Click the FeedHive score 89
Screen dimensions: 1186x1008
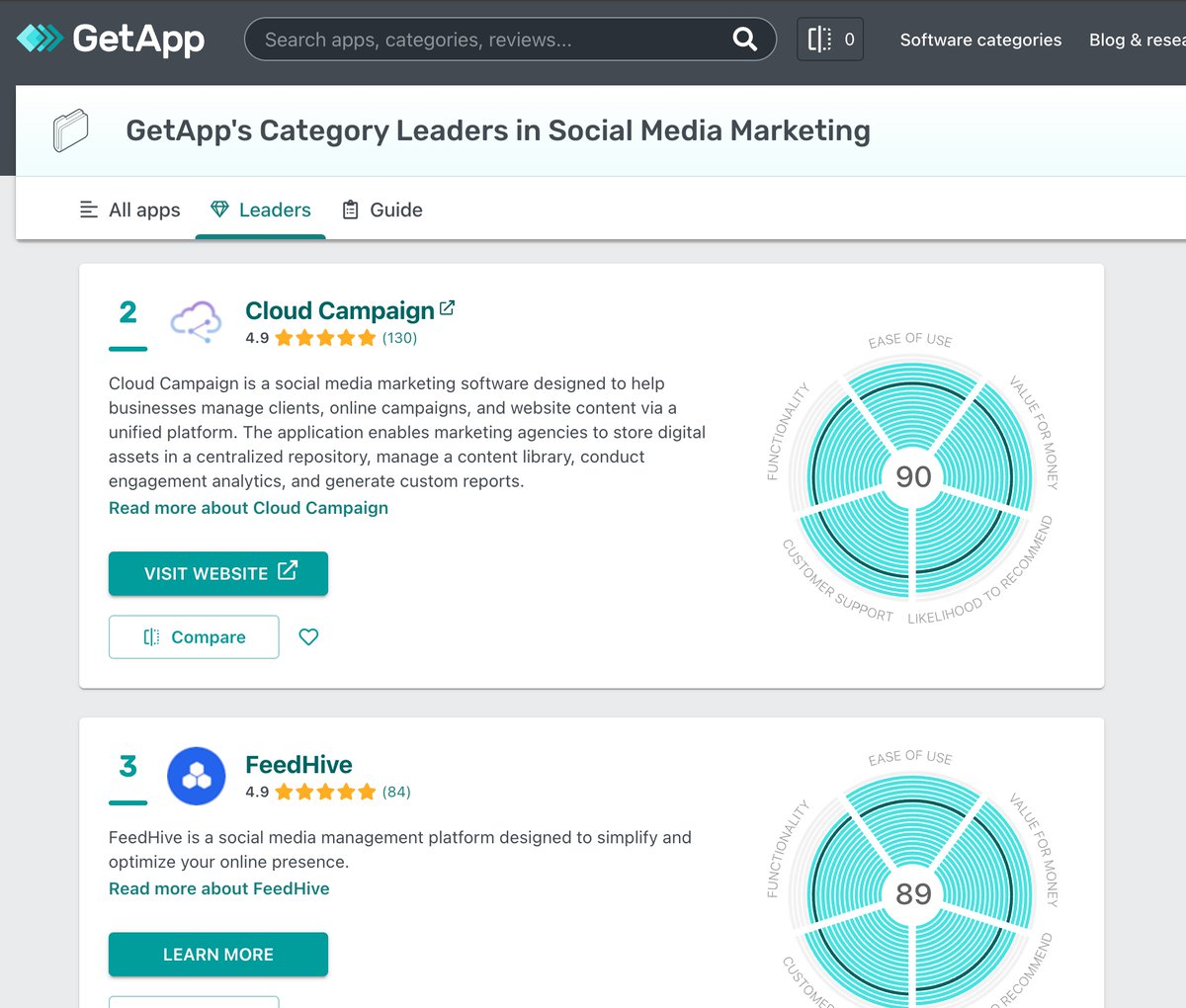pos(913,893)
